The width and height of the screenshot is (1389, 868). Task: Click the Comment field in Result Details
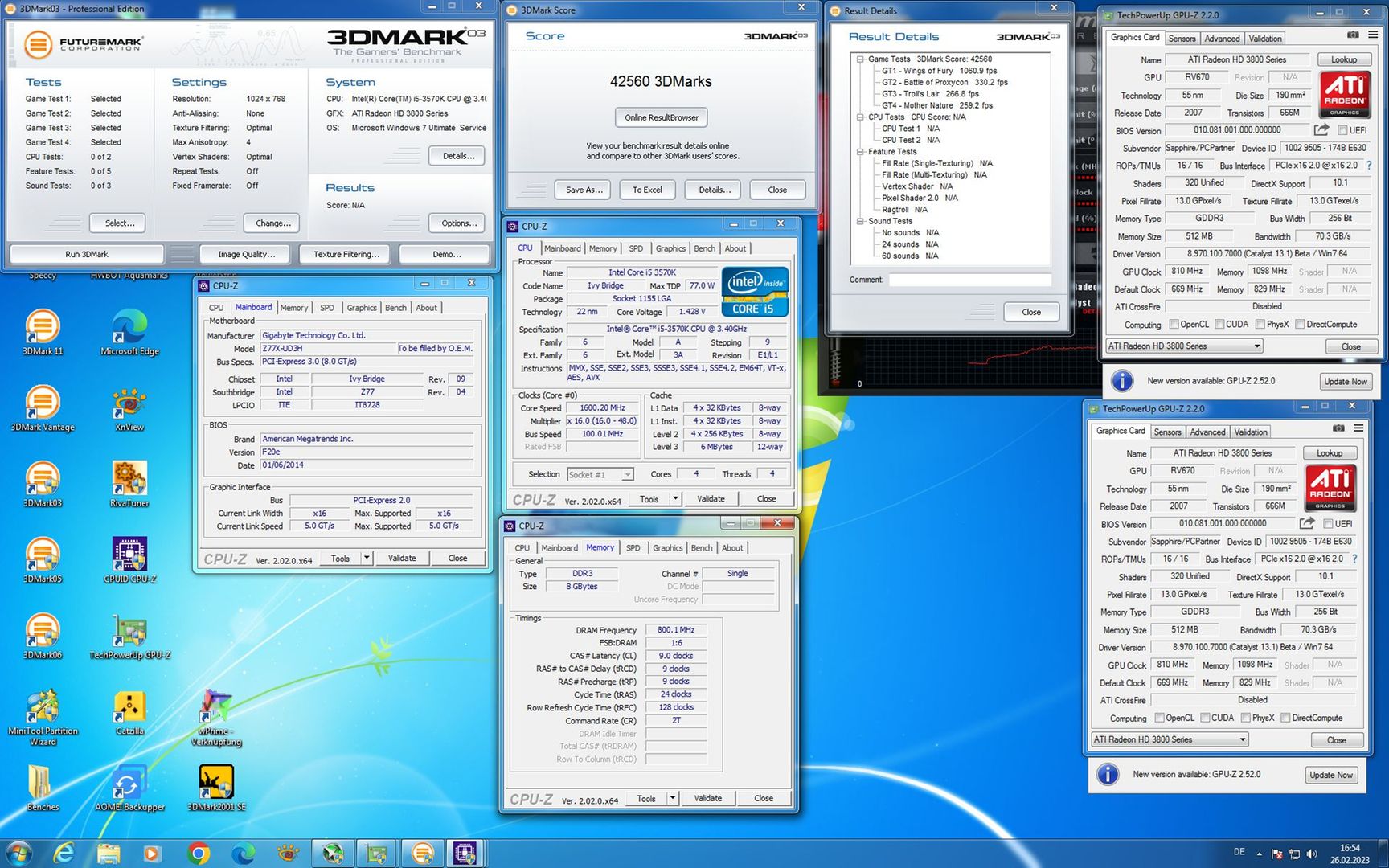pyautogui.click(x=969, y=280)
